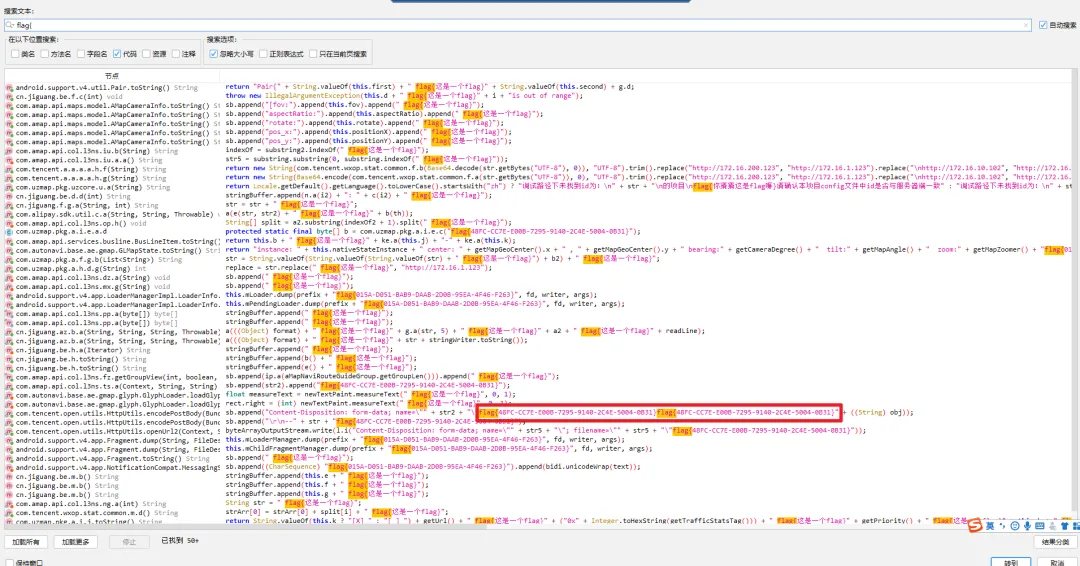
Task: Toggle Sogou punctuation mode icon
Action: pyautogui.click(x=1002, y=526)
